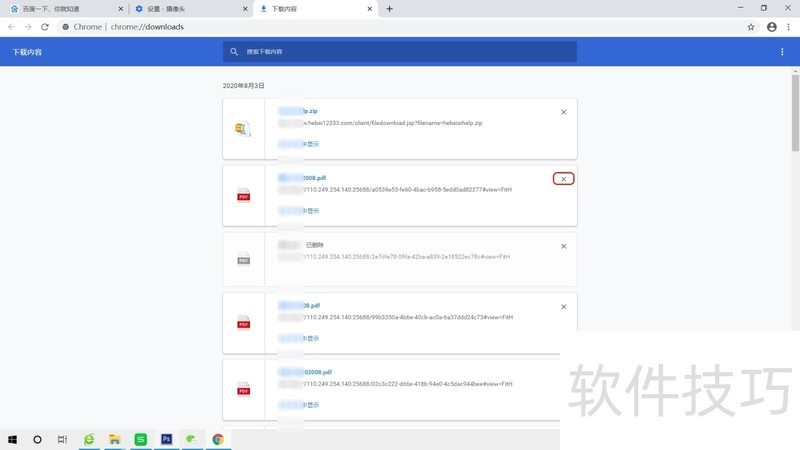Reload the downloads page
The width and height of the screenshot is (800, 450).
click(45, 27)
